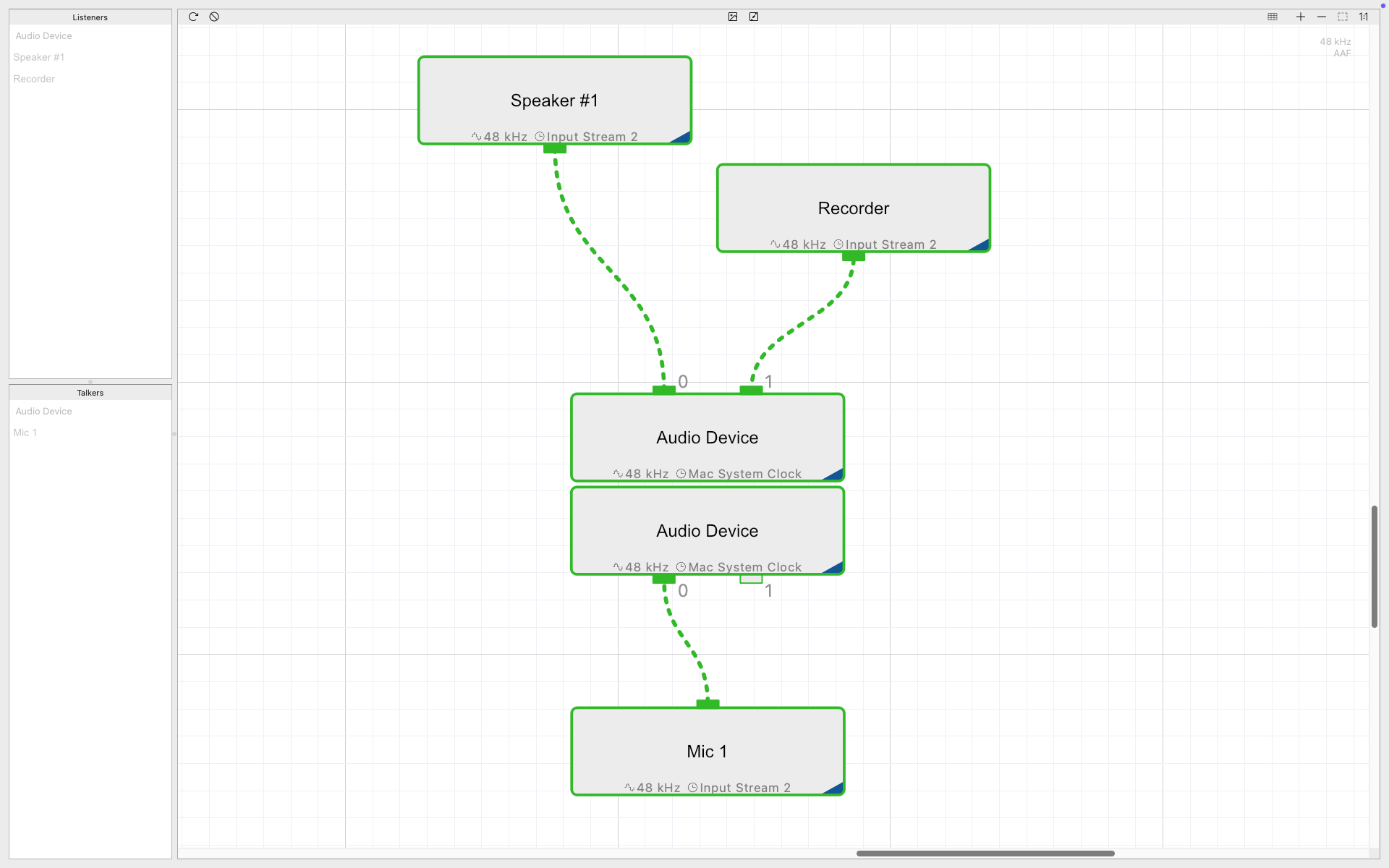The height and width of the screenshot is (868, 1389).
Task: Click the unconnected output port 1 of Audio Device
Action: (751, 579)
